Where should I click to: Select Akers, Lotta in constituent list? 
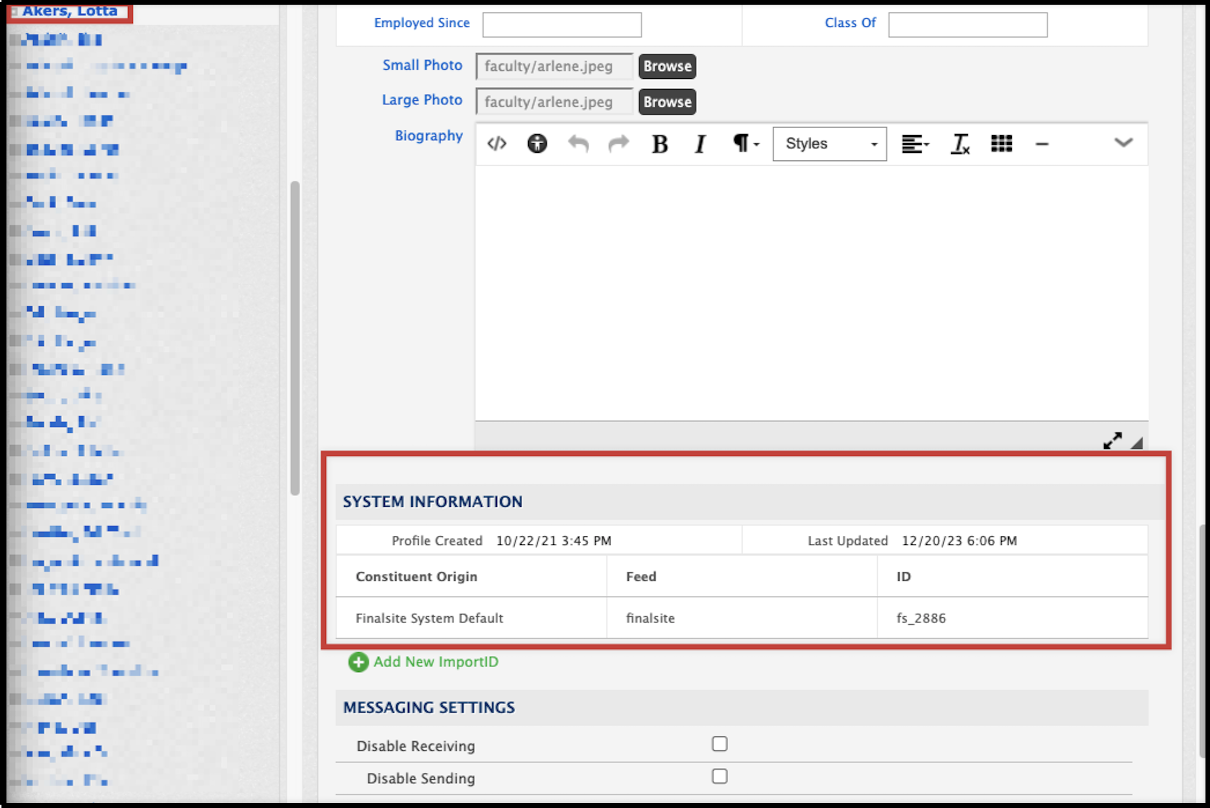pyautogui.click(x=70, y=11)
